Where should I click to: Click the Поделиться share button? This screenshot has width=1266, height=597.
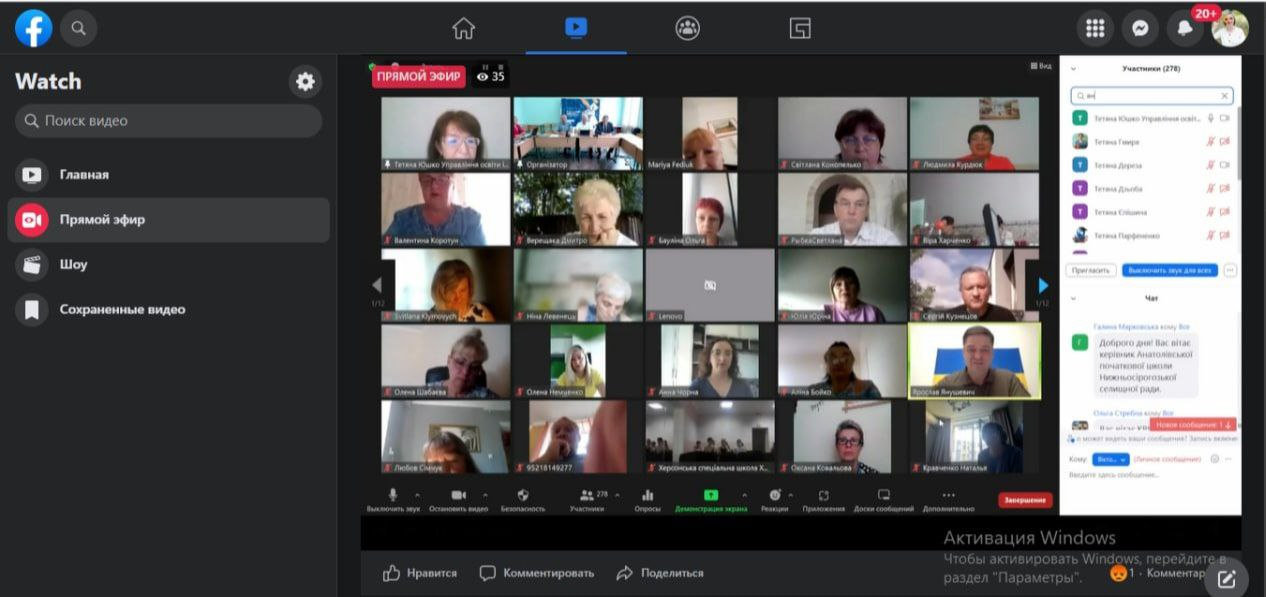coord(660,573)
